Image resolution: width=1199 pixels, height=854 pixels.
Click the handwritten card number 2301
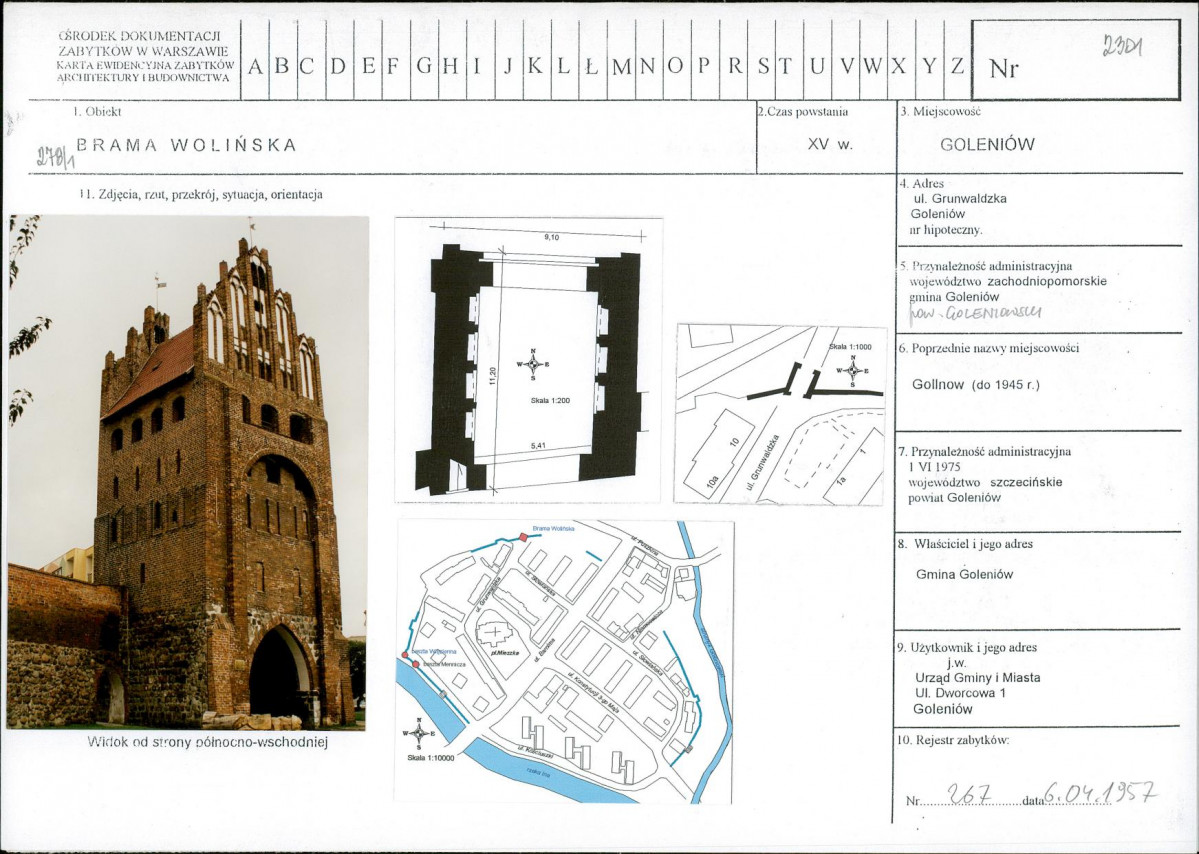(1123, 47)
